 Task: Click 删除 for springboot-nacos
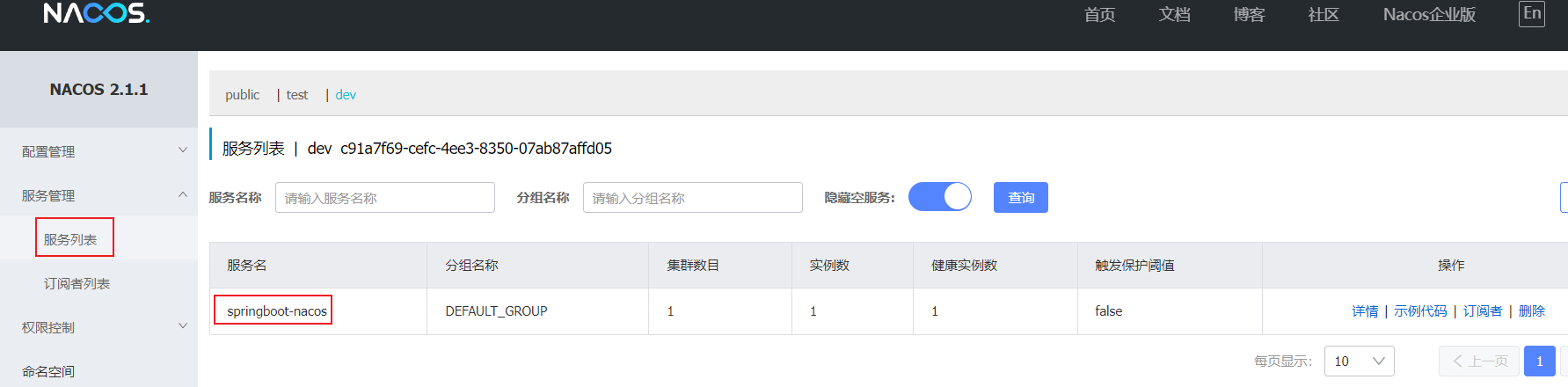point(1532,311)
